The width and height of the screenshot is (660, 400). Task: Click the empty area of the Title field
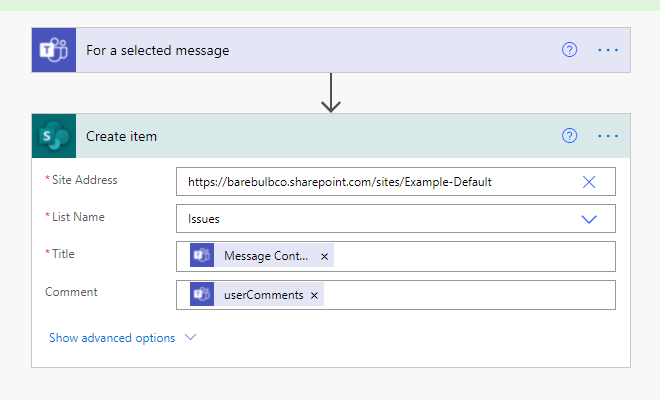click(470, 257)
